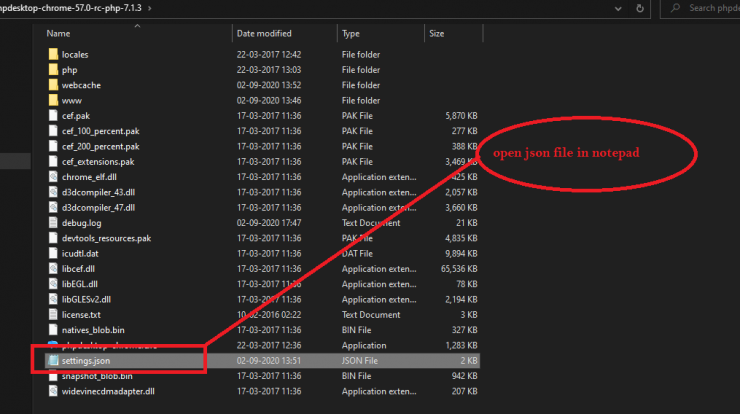The height and width of the screenshot is (414, 740).
Task: Click the d3dcompiler_43.dll file icon
Action: 53,192
